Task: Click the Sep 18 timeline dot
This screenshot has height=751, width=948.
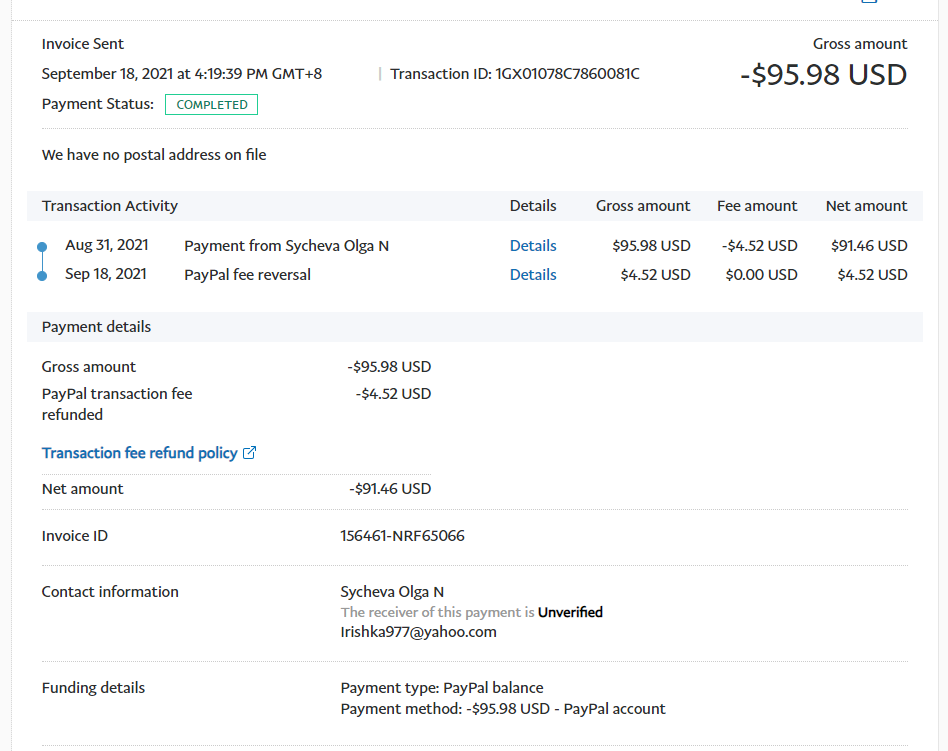Action: click(x=42, y=275)
